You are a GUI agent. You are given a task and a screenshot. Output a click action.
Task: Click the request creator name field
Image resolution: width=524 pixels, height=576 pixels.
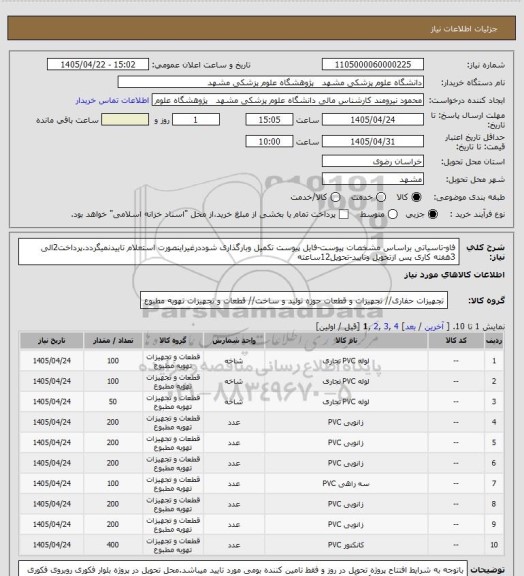288,100
